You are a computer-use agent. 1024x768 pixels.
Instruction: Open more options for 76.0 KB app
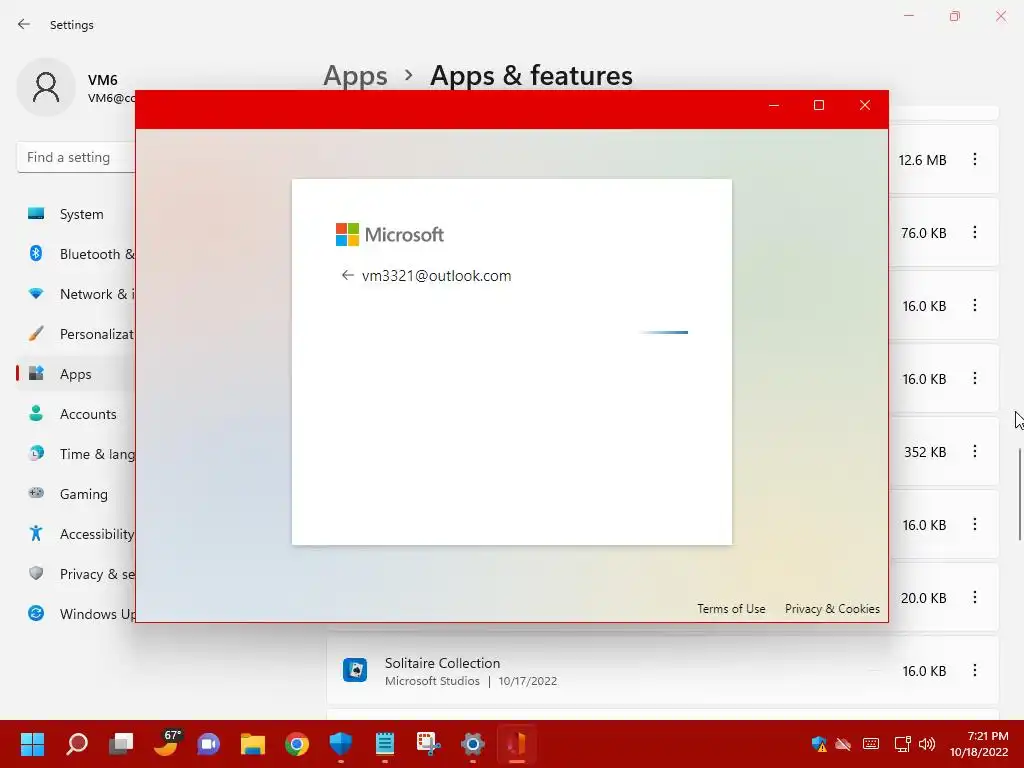974,232
